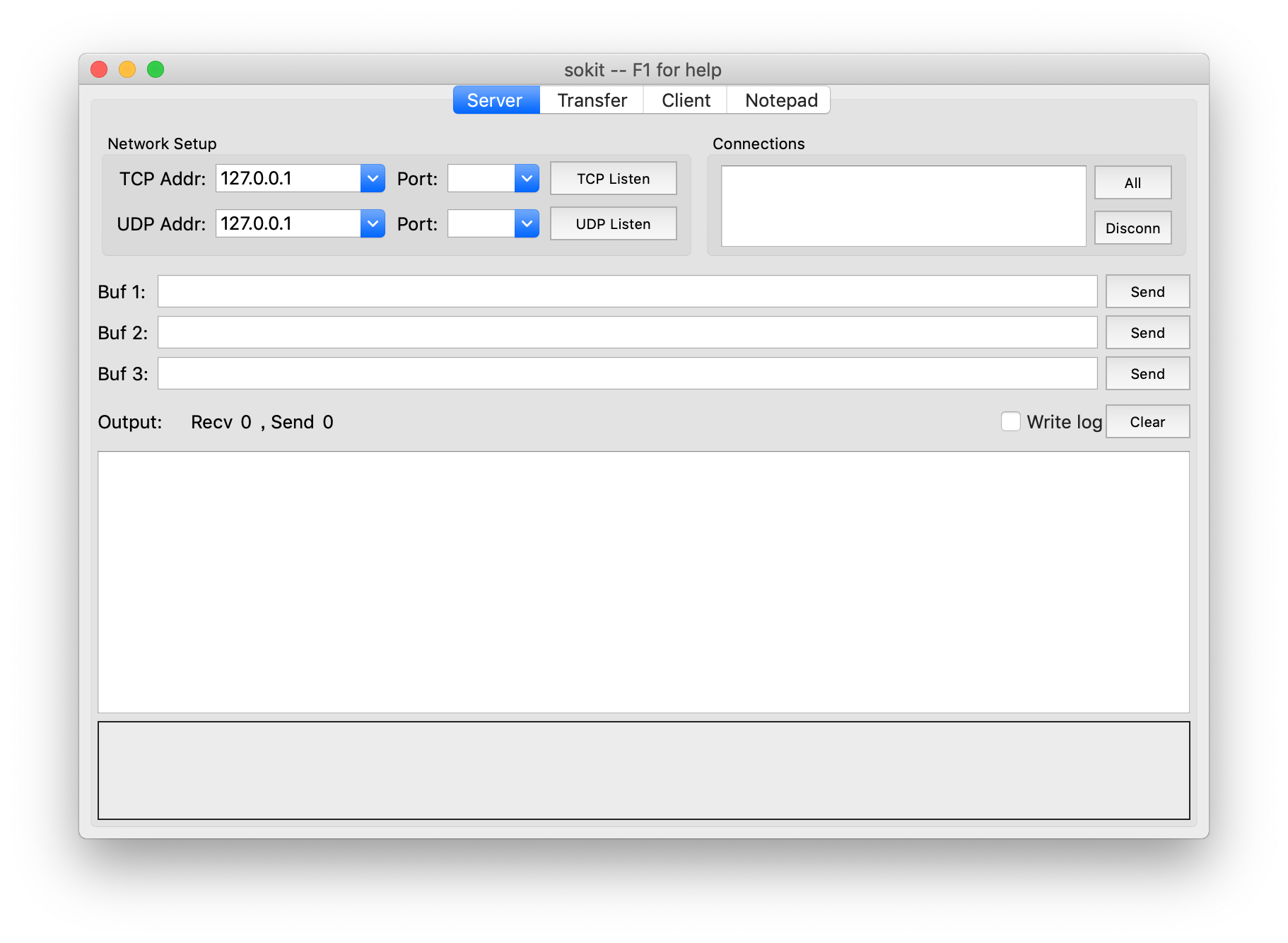Focus the UDP Port input field

[481, 224]
